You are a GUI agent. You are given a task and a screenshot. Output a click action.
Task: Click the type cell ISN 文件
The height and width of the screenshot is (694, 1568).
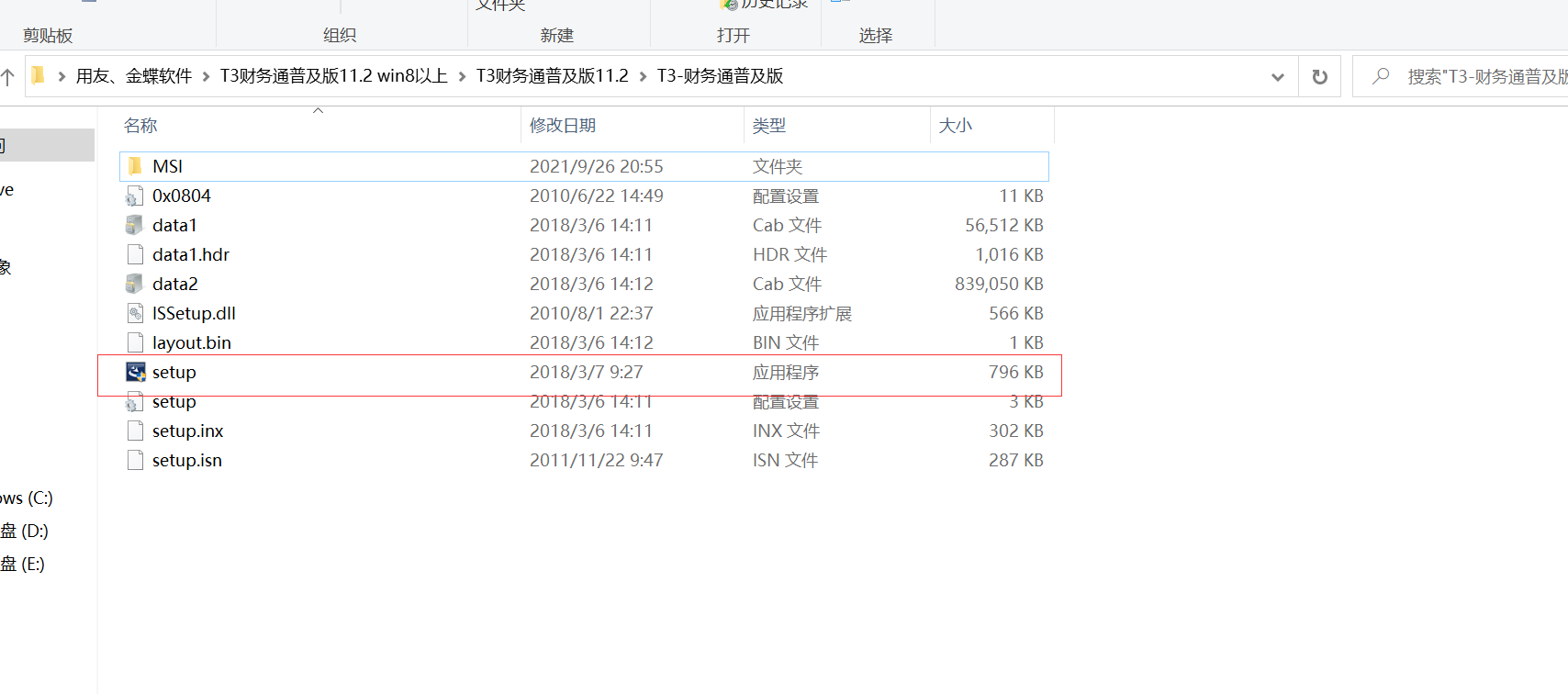coord(785,460)
